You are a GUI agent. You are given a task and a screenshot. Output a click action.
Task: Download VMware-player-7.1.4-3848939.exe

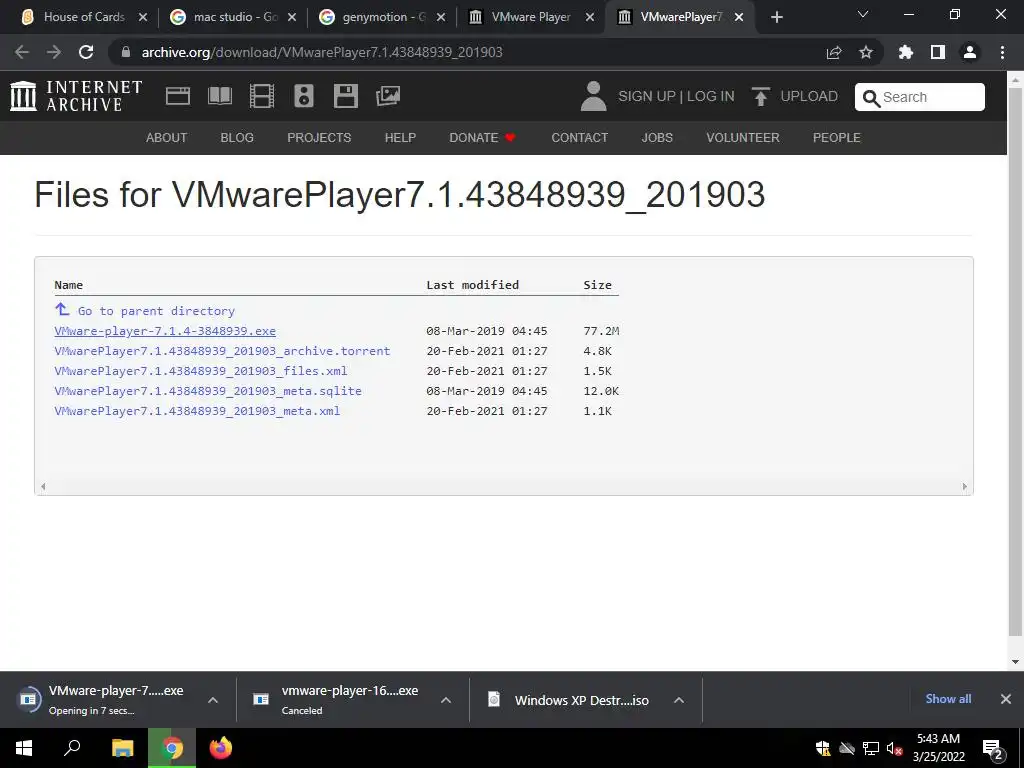165,331
